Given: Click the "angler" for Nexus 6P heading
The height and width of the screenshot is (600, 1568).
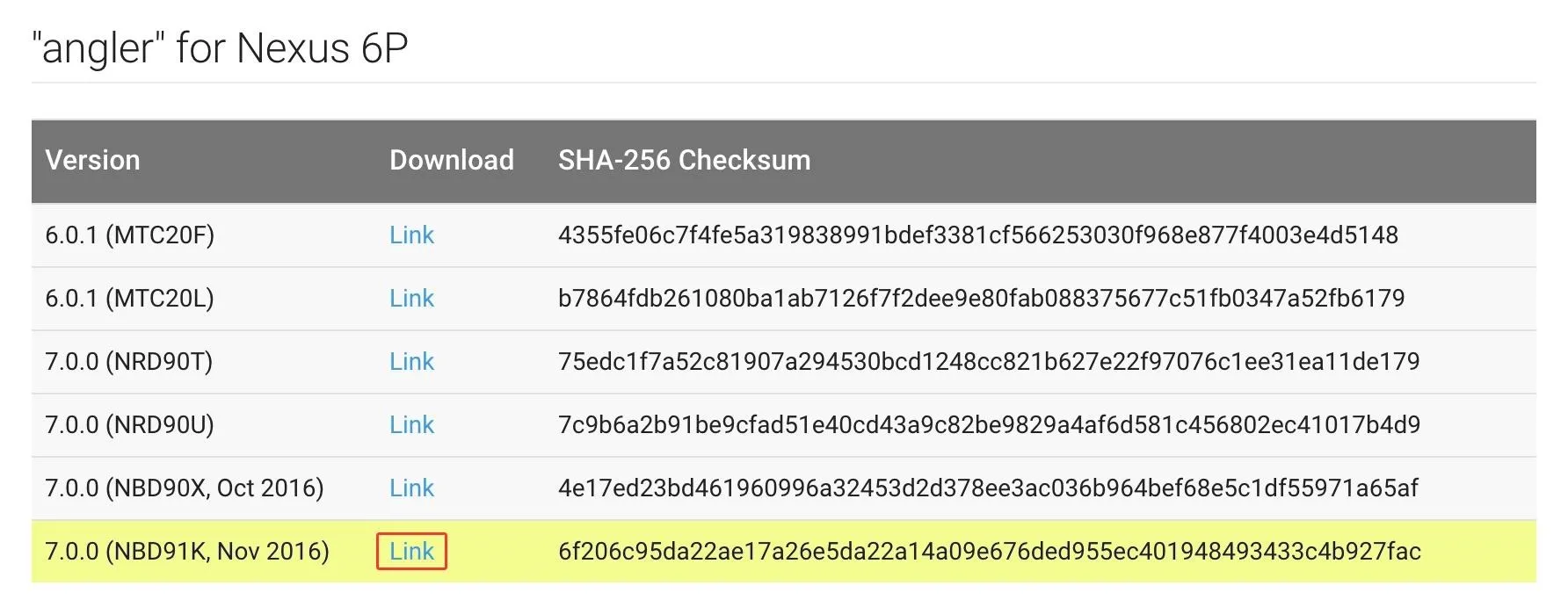Looking at the screenshot, I should (x=220, y=47).
